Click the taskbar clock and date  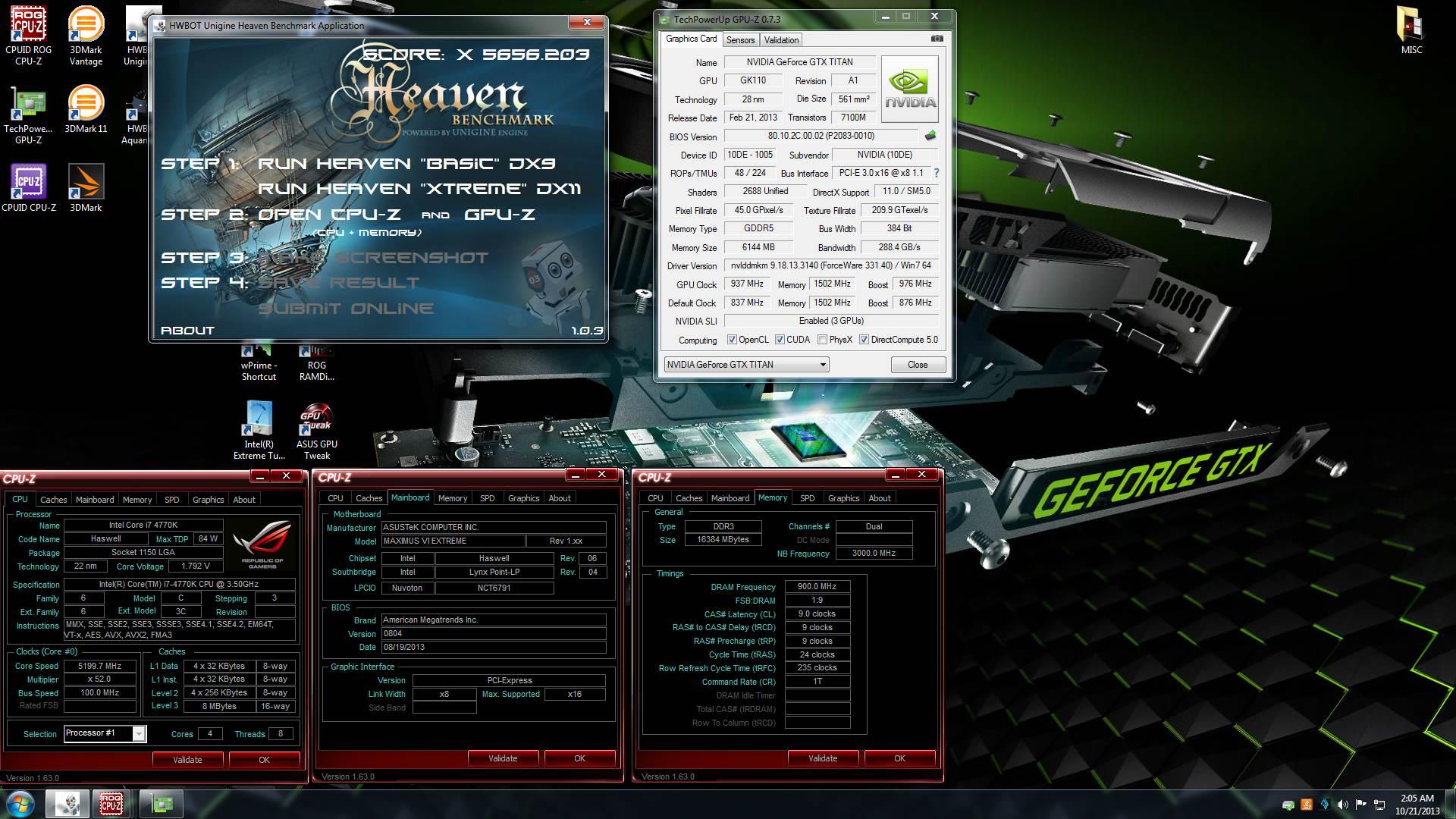pos(1417,805)
